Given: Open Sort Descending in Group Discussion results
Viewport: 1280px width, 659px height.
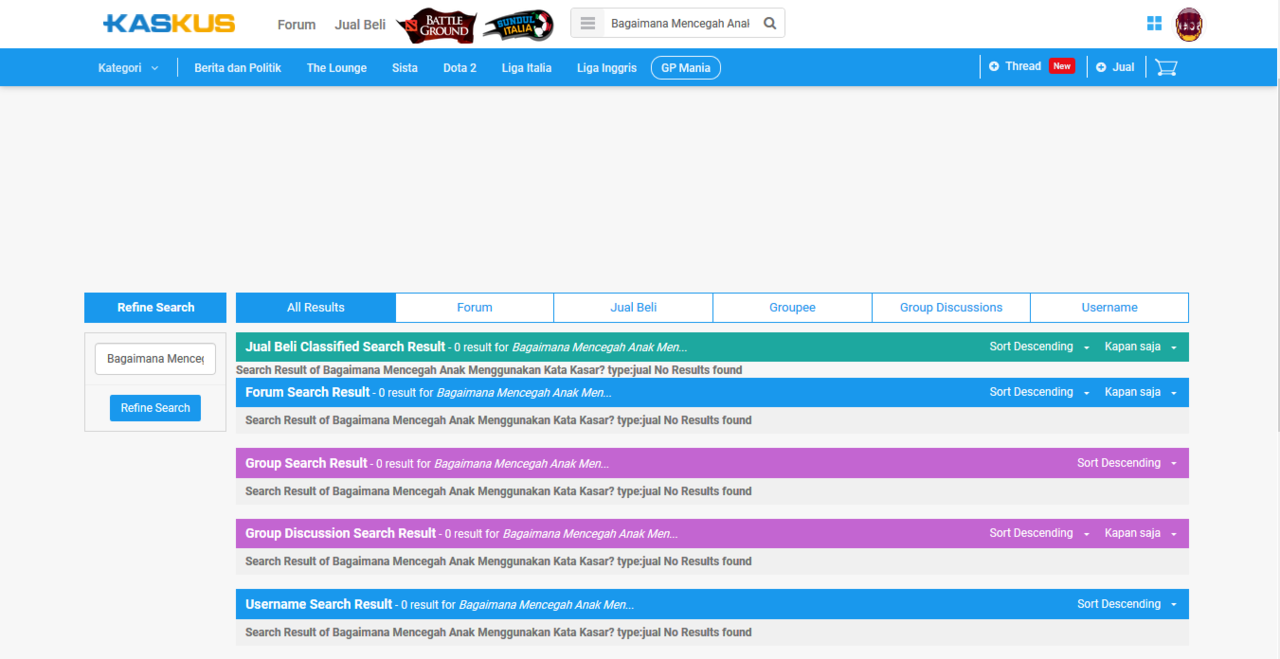Looking at the screenshot, I should [1040, 533].
